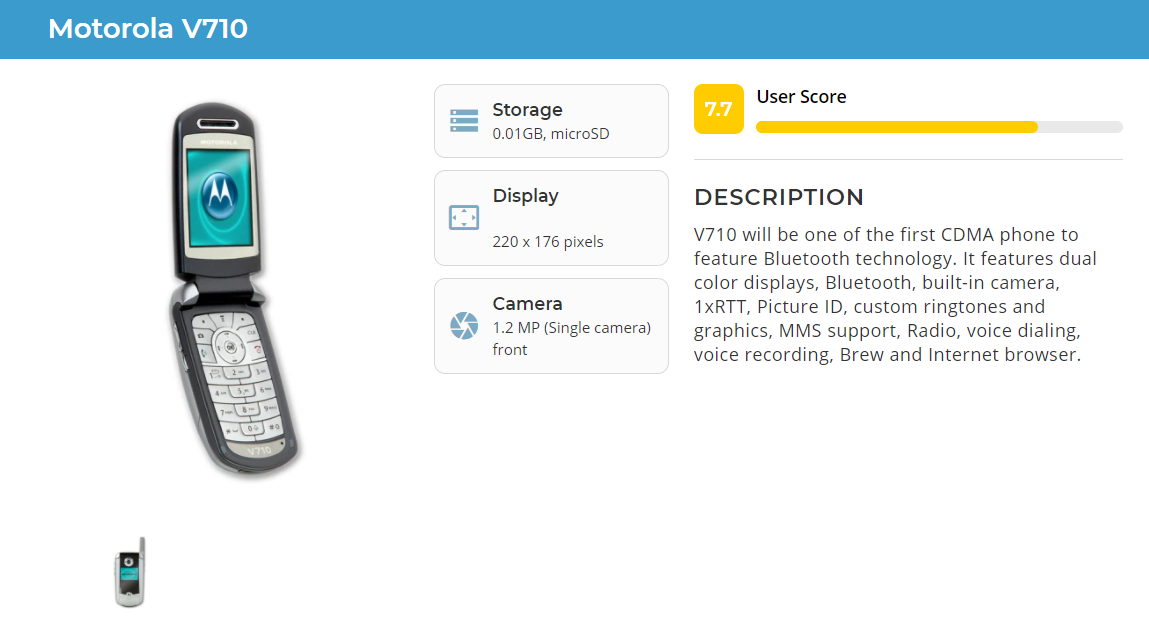The height and width of the screenshot is (624, 1149).
Task: Click the 1.2 MP (Single camera) text
Action: click(571, 327)
